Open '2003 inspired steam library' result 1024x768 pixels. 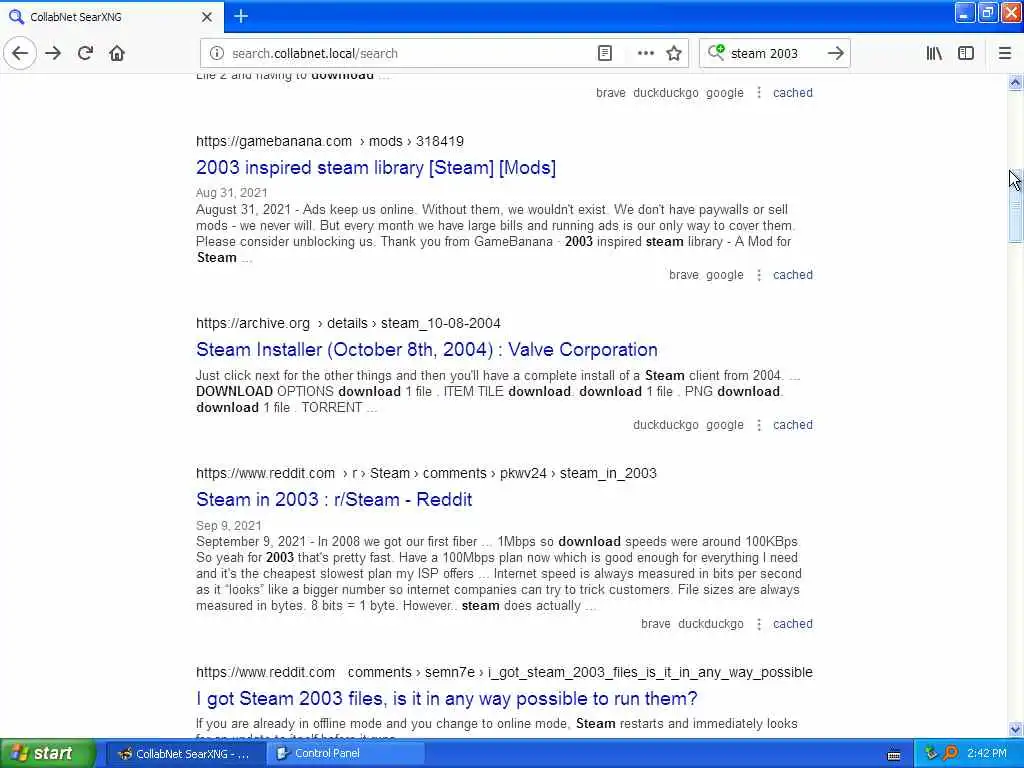click(376, 168)
